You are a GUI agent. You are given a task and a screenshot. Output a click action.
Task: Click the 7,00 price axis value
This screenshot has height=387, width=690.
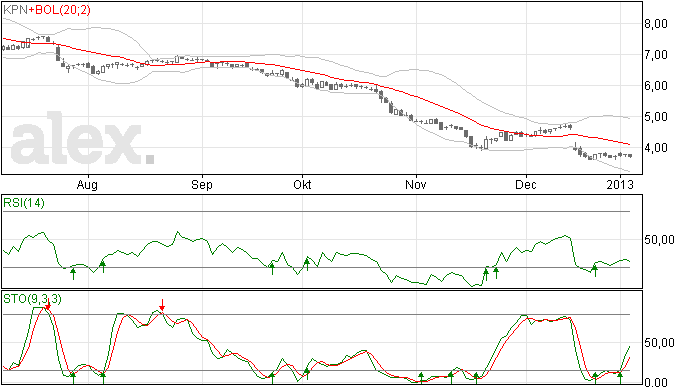tap(656, 55)
